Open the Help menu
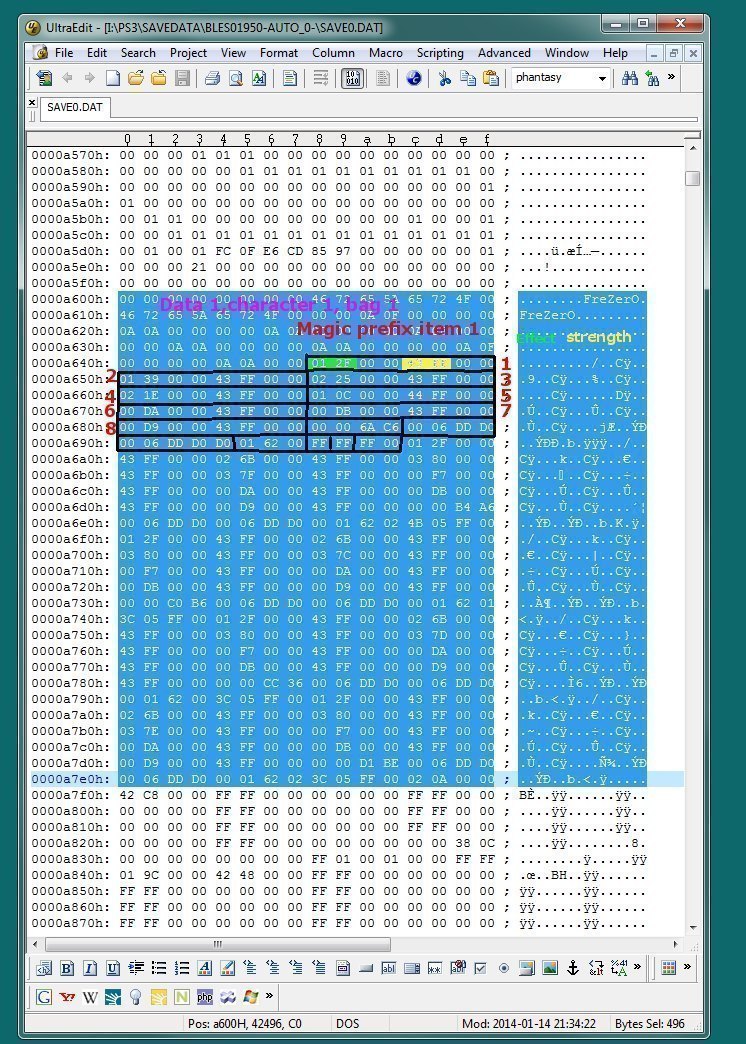This screenshot has height=1044, width=746. 615,53
